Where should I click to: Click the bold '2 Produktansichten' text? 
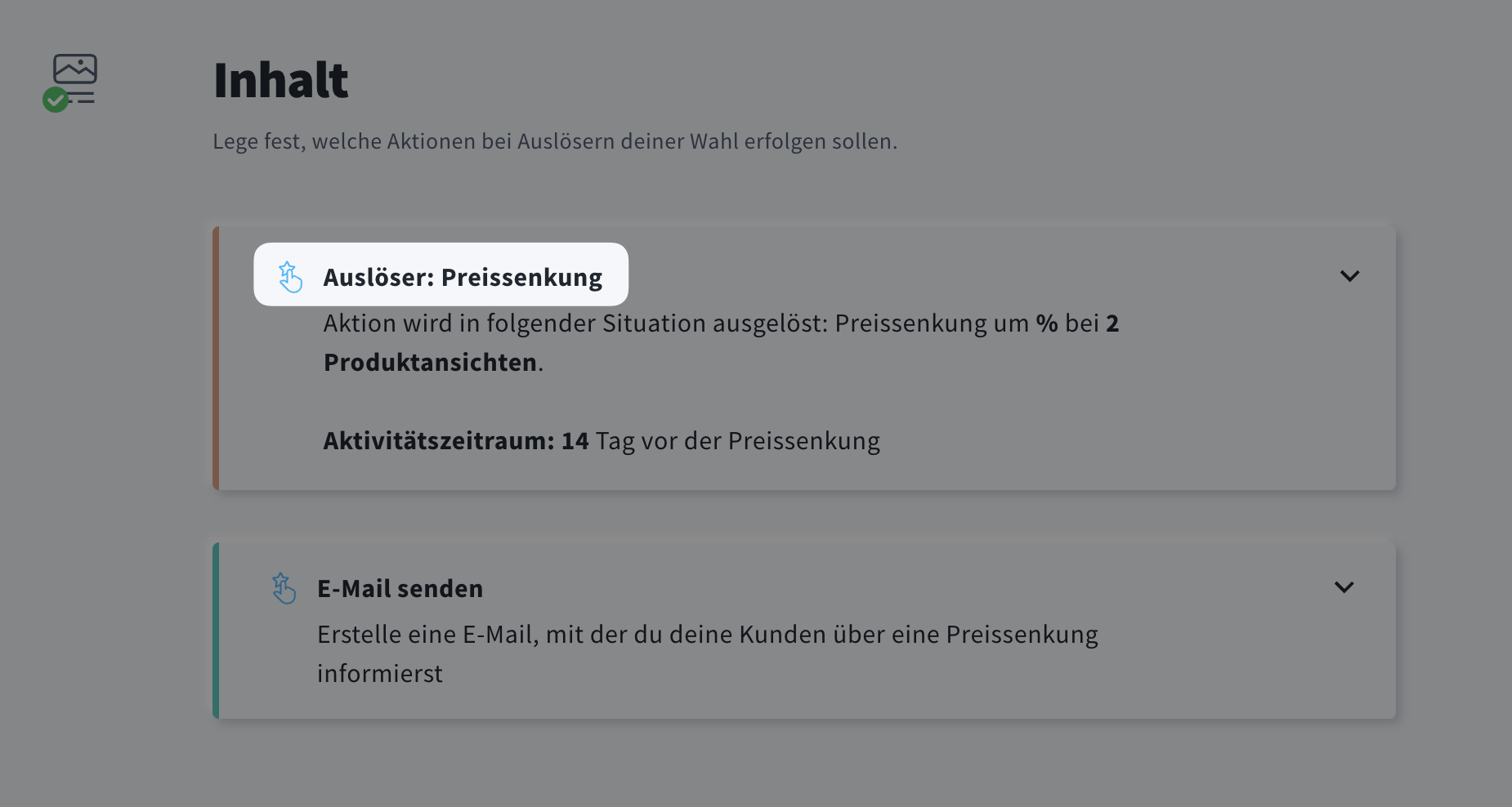[430, 363]
